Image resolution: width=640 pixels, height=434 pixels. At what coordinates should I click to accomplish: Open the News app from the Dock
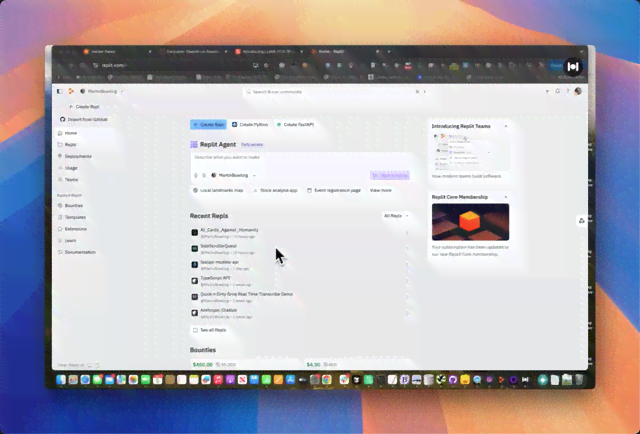coord(242,380)
